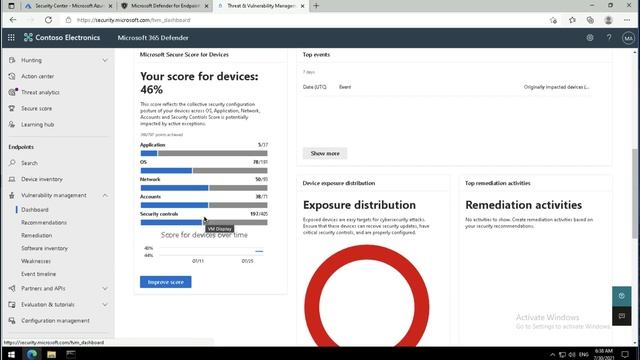
Task: Click the Improve score button
Action: pos(165,282)
